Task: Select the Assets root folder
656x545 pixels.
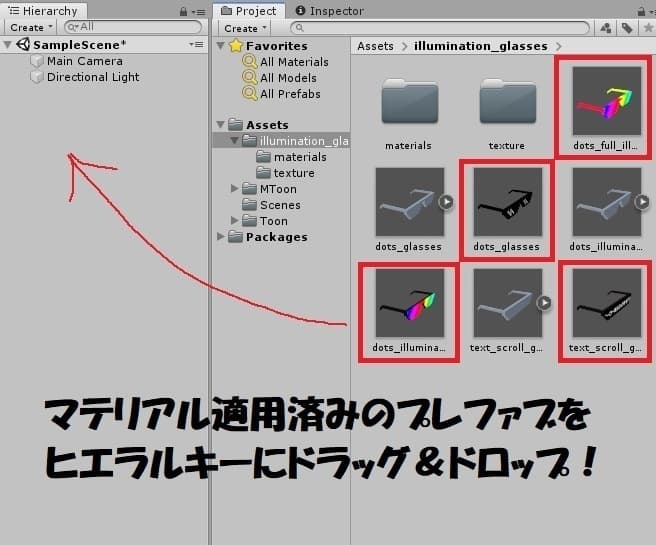Action: point(267,125)
